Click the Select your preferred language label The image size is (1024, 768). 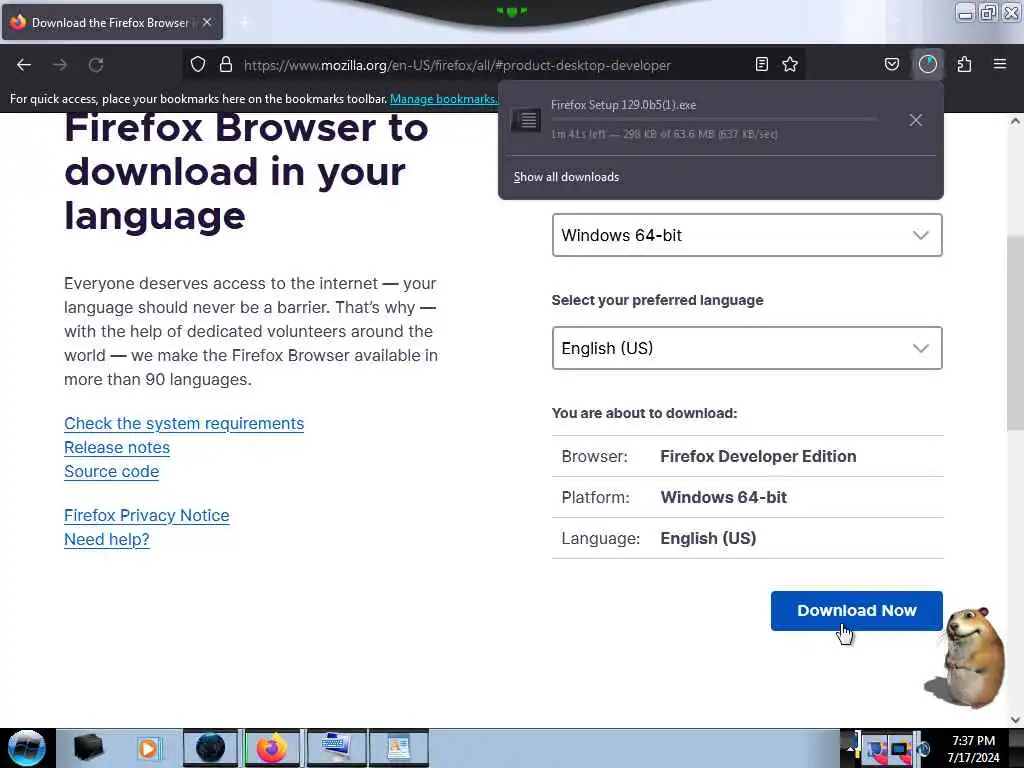click(x=658, y=300)
